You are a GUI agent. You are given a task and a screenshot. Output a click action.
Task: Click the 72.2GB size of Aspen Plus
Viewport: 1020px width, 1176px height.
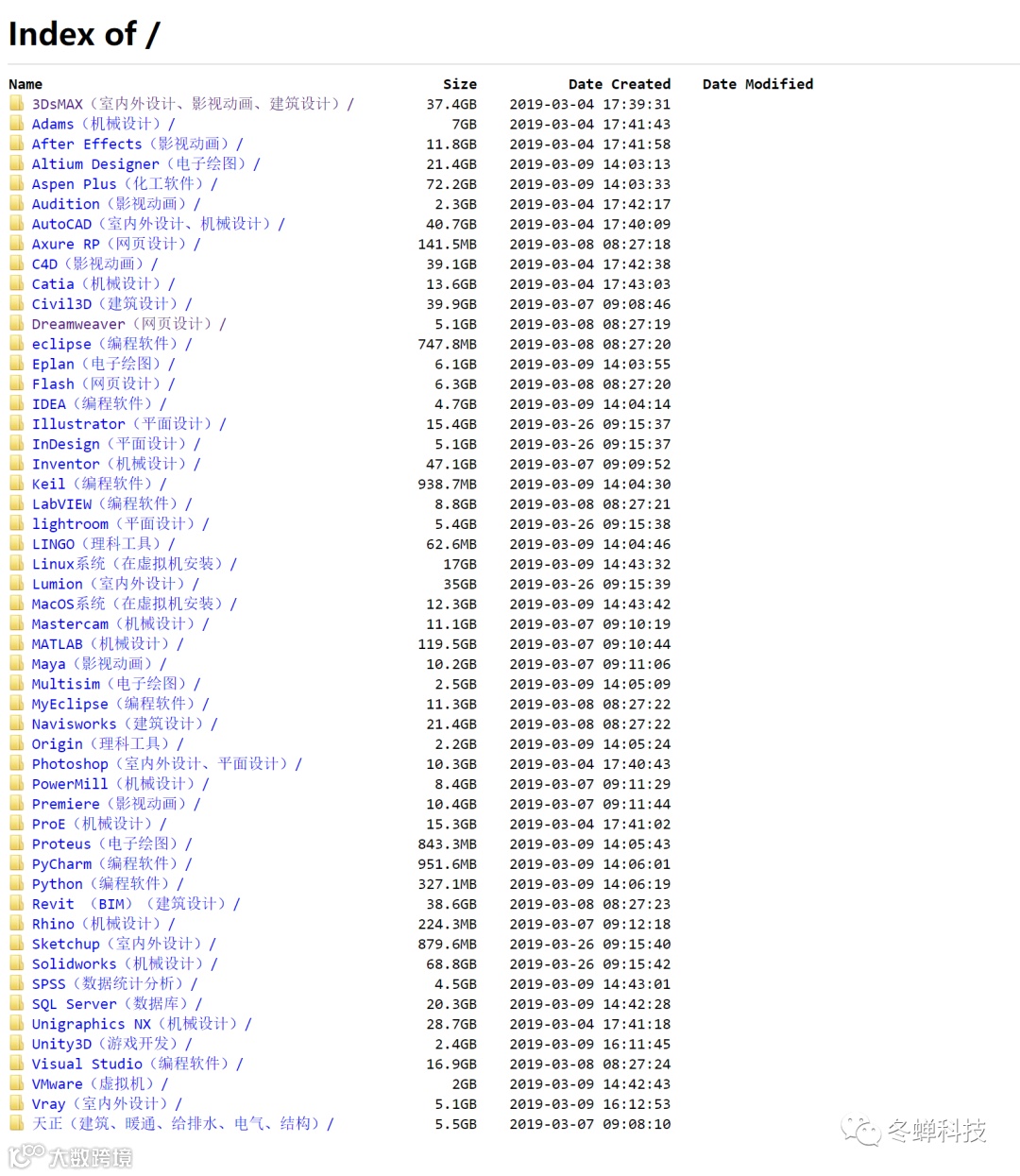[x=451, y=184]
